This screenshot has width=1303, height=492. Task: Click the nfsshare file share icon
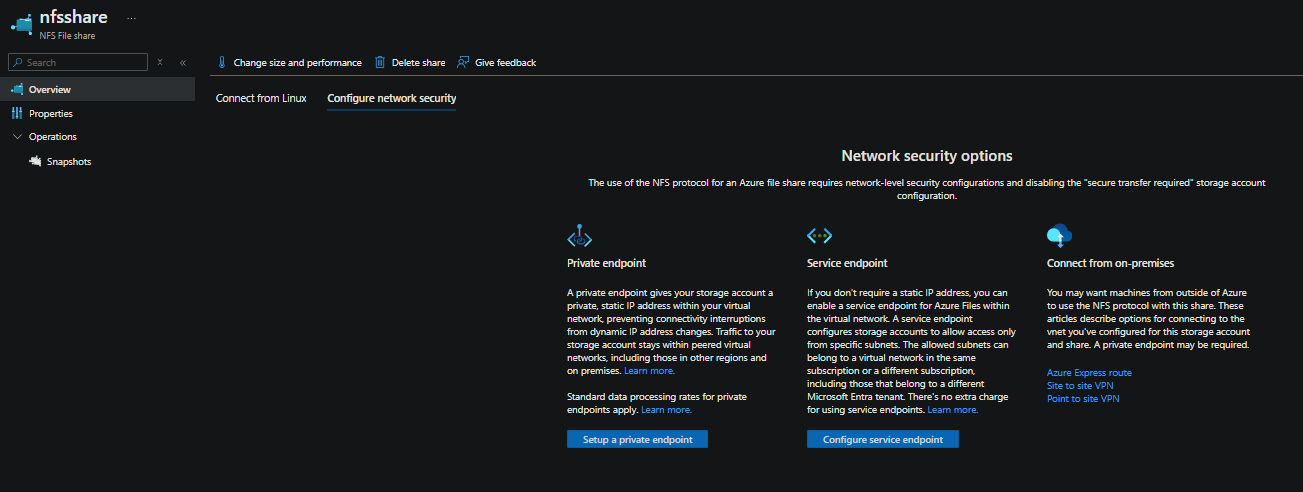pos(21,23)
